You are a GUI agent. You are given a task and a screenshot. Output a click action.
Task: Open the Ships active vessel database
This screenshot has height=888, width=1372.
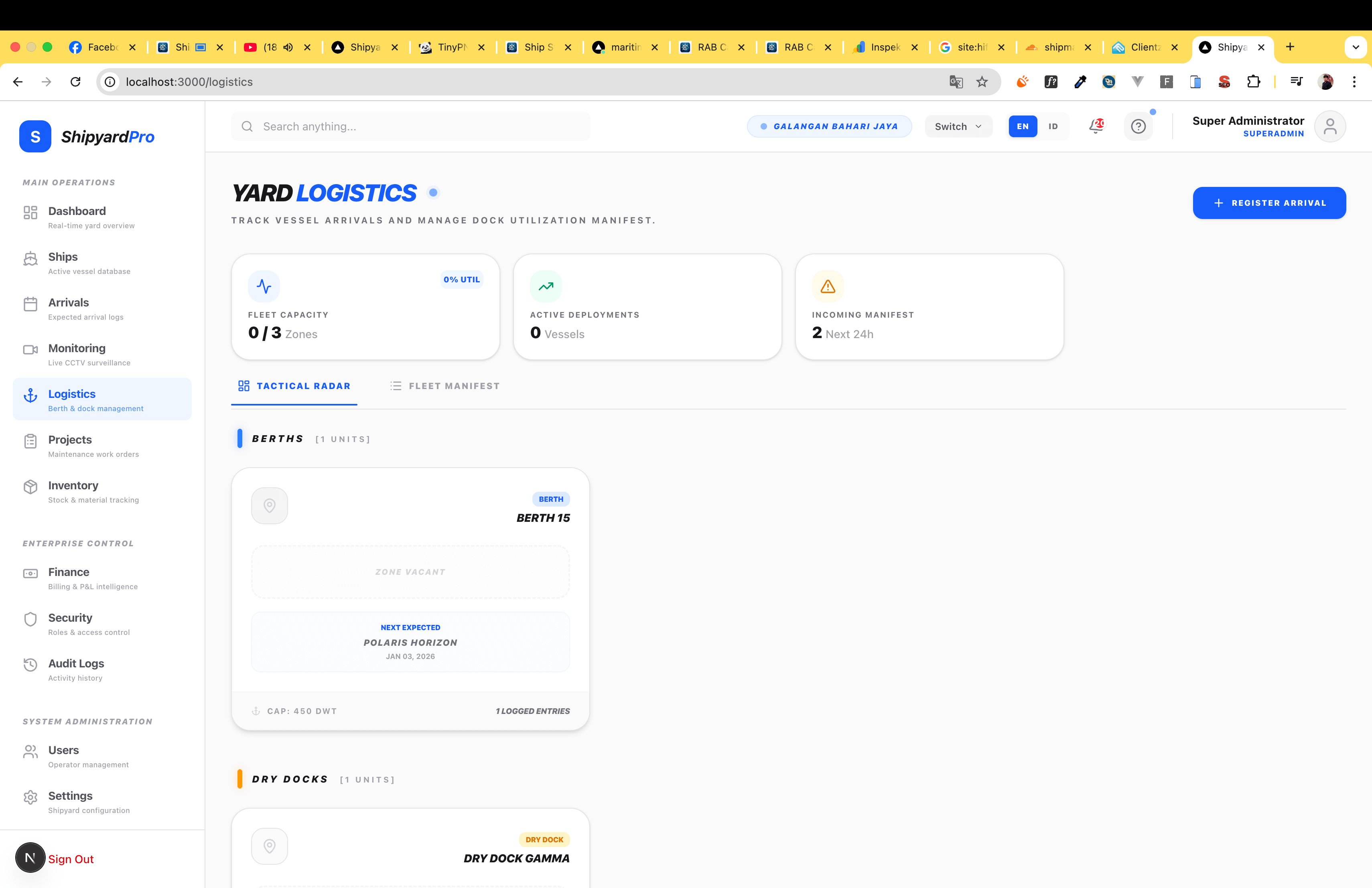pyautogui.click(x=62, y=257)
